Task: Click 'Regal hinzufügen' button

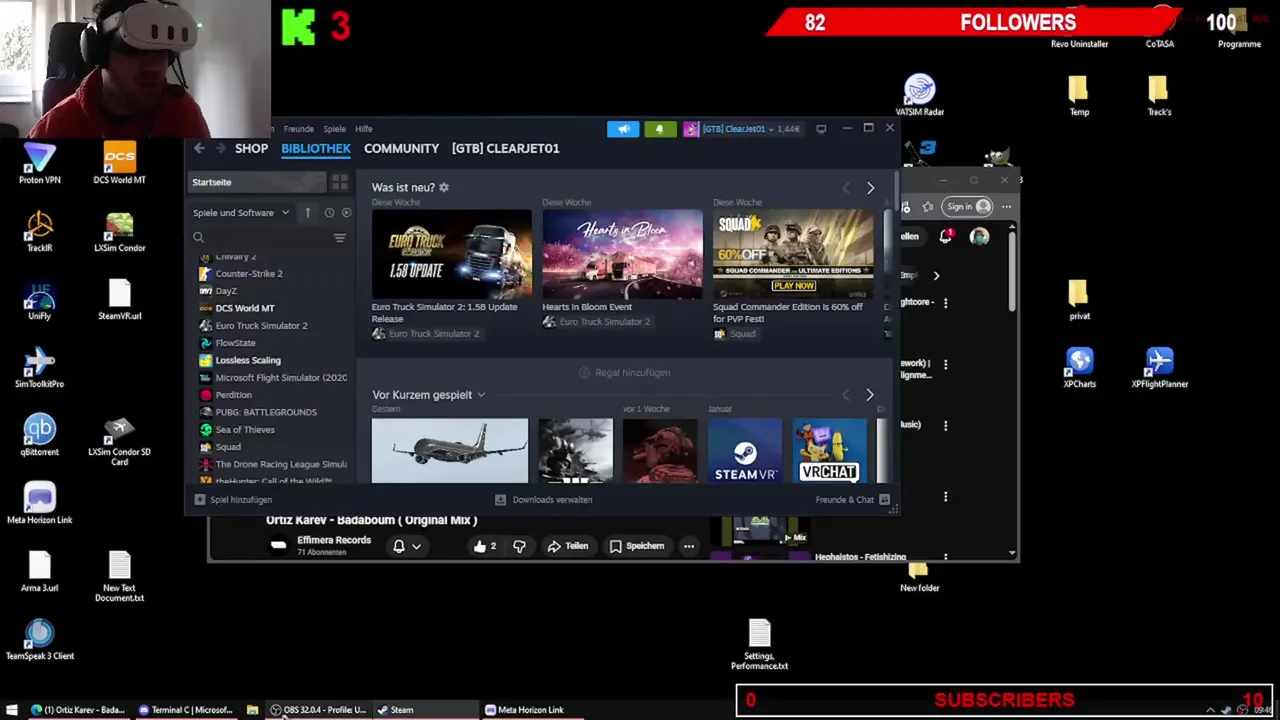Action: click(625, 372)
